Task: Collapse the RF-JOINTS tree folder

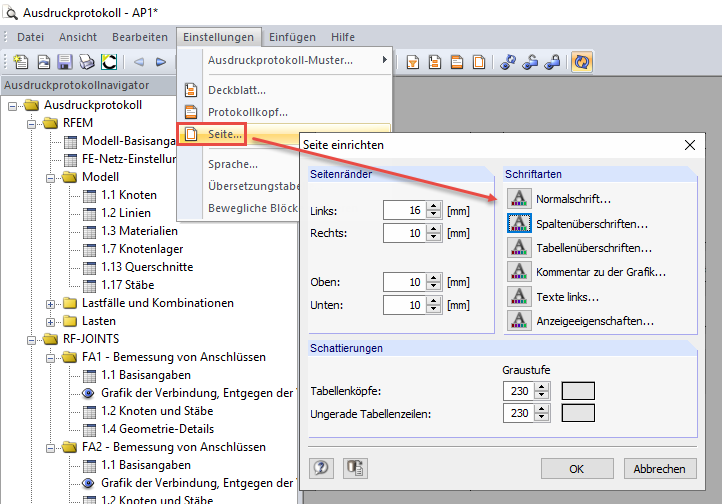Action: [31, 340]
